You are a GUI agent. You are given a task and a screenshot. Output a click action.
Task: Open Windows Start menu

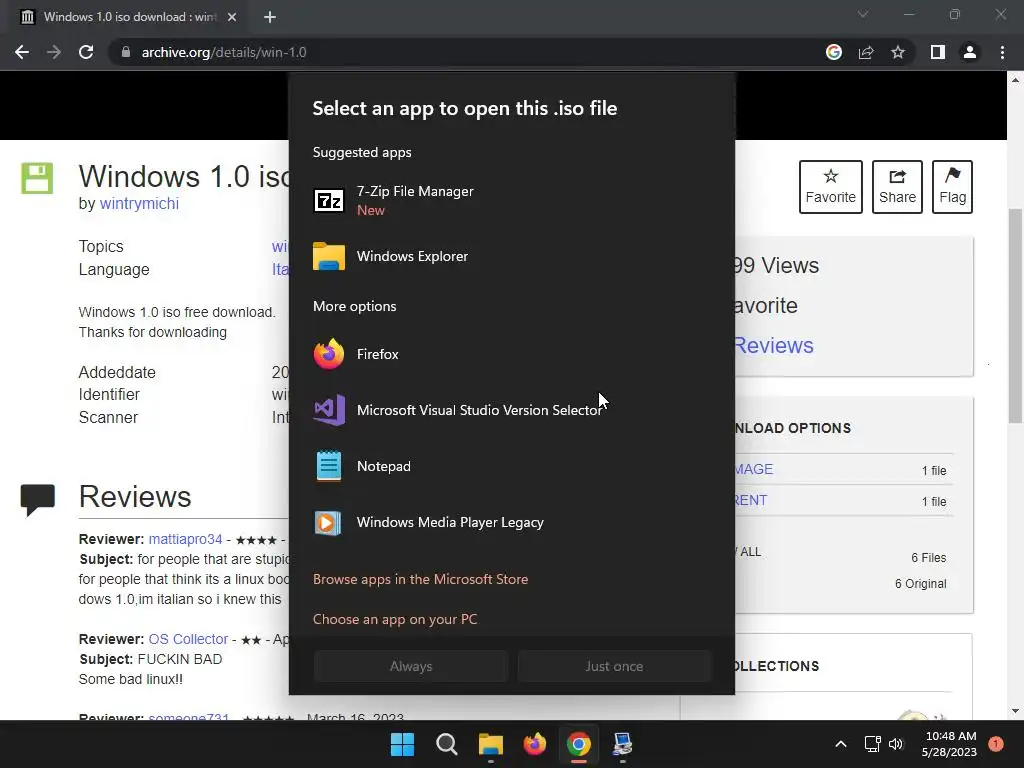(x=402, y=744)
